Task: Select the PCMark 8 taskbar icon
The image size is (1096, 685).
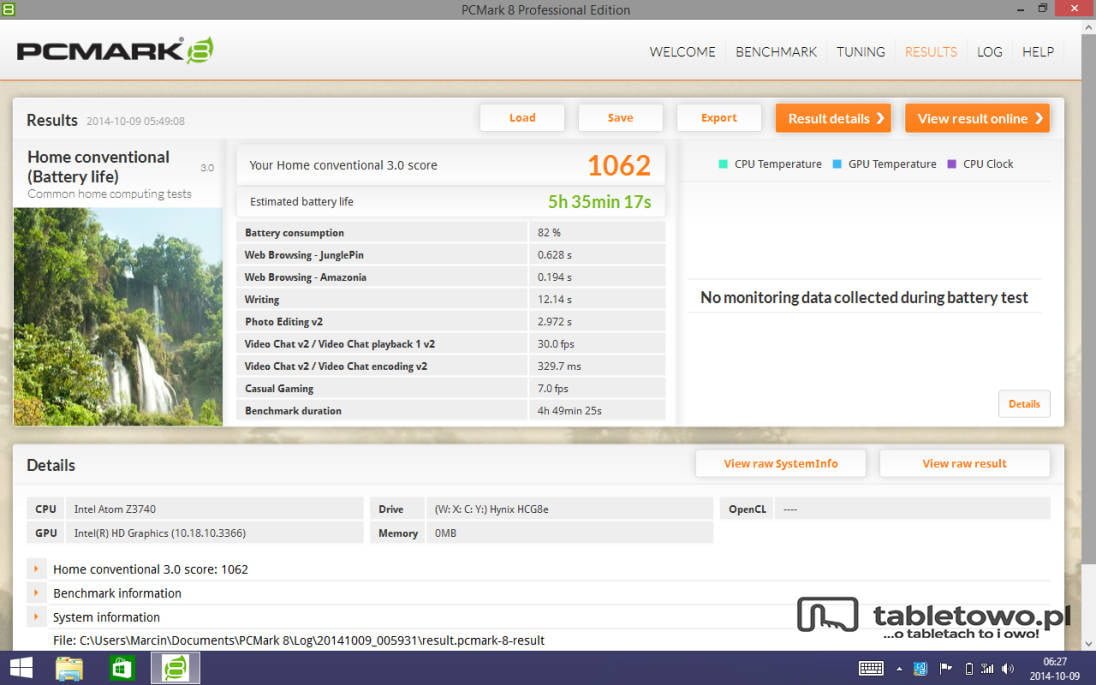Action: [175, 668]
